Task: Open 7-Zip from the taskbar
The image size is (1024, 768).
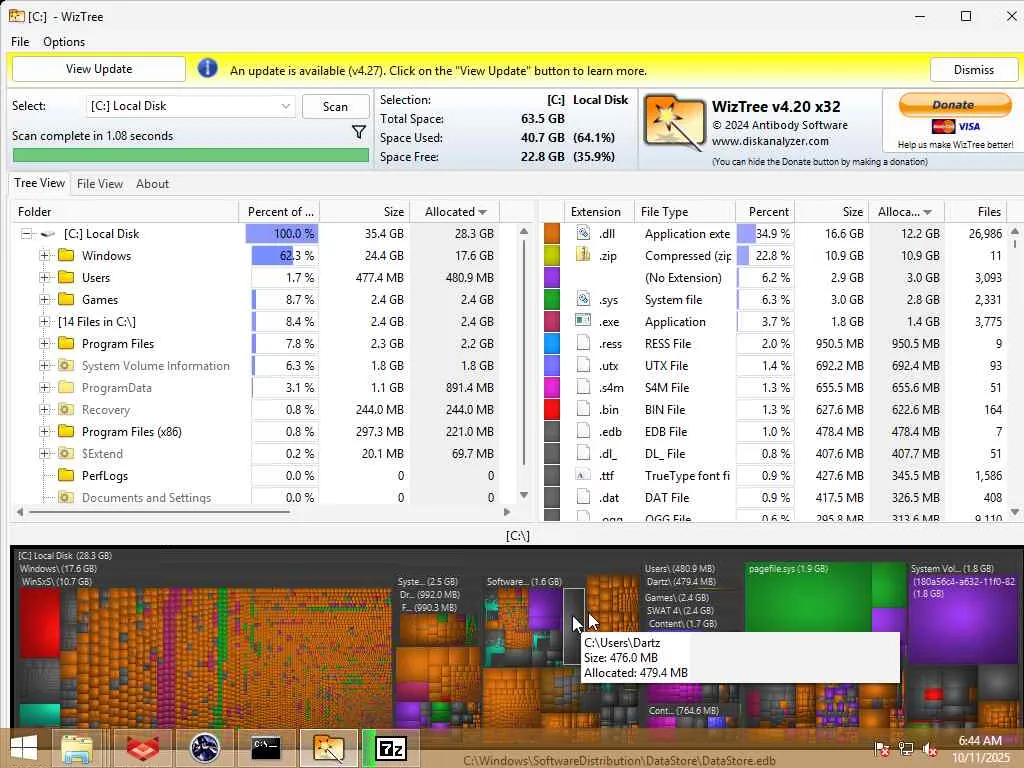Action: point(391,748)
